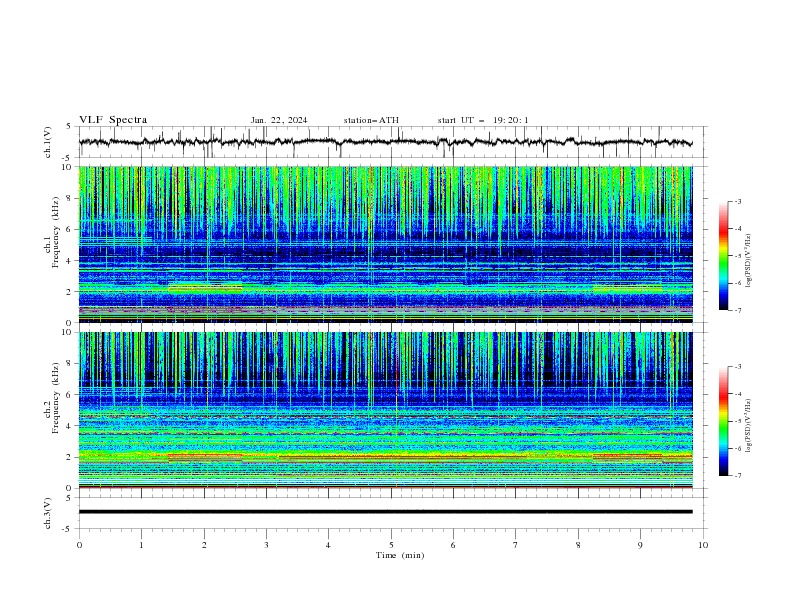Click the time axis tick label "10"
The image size is (792, 612).
point(703,545)
